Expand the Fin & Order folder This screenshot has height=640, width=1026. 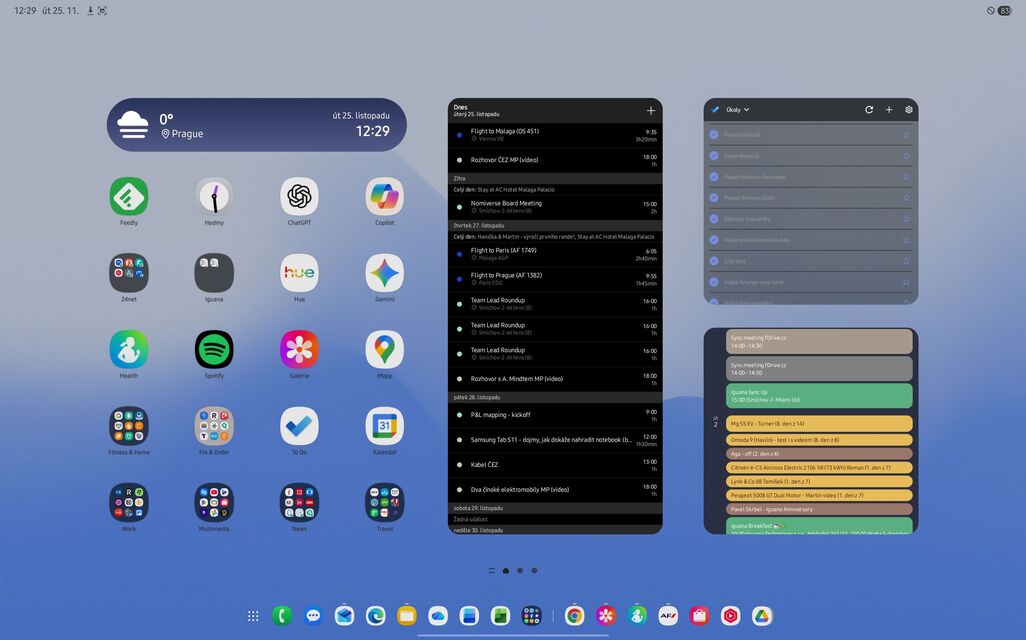(x=214, y=424)
